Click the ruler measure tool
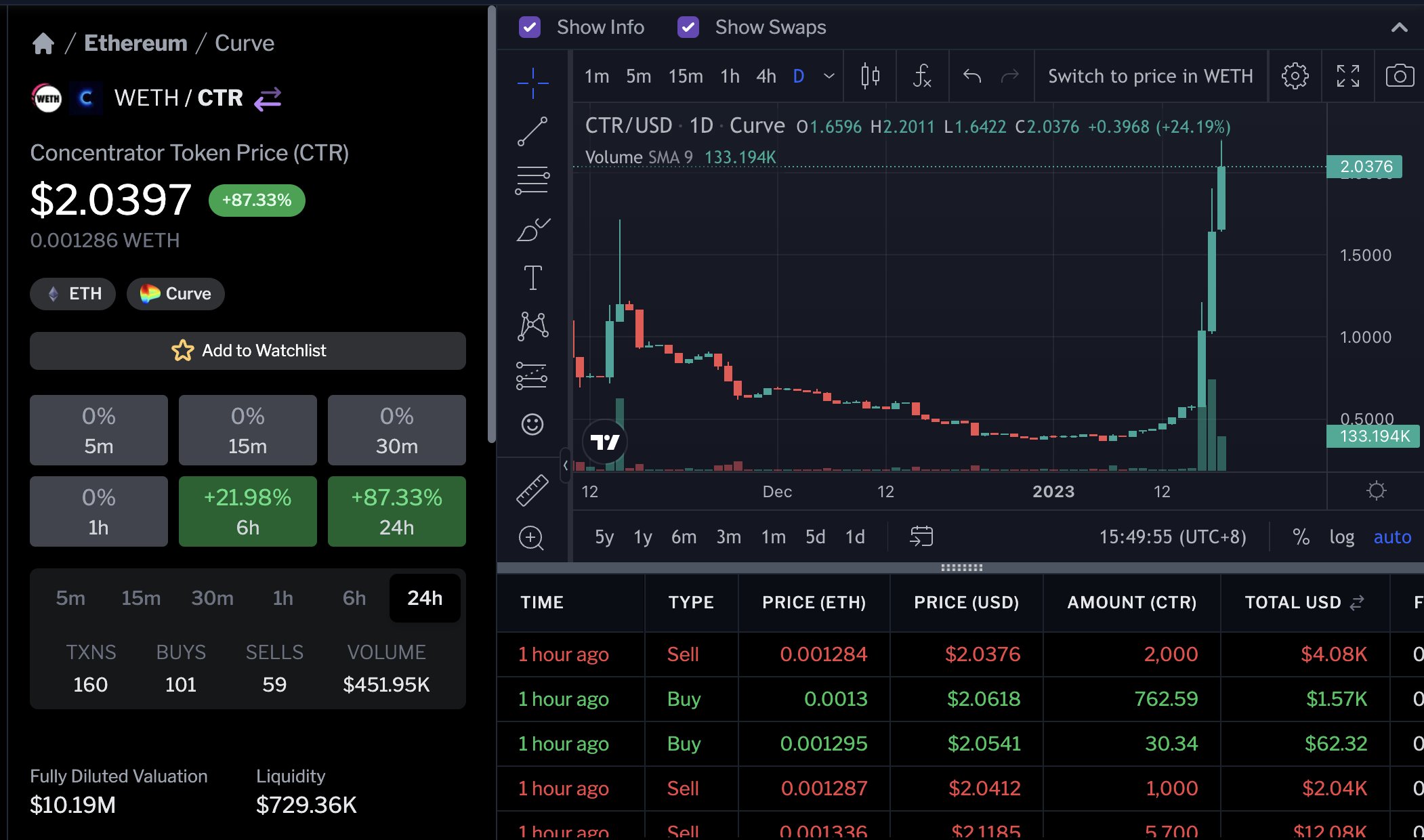 pos(532,490)
